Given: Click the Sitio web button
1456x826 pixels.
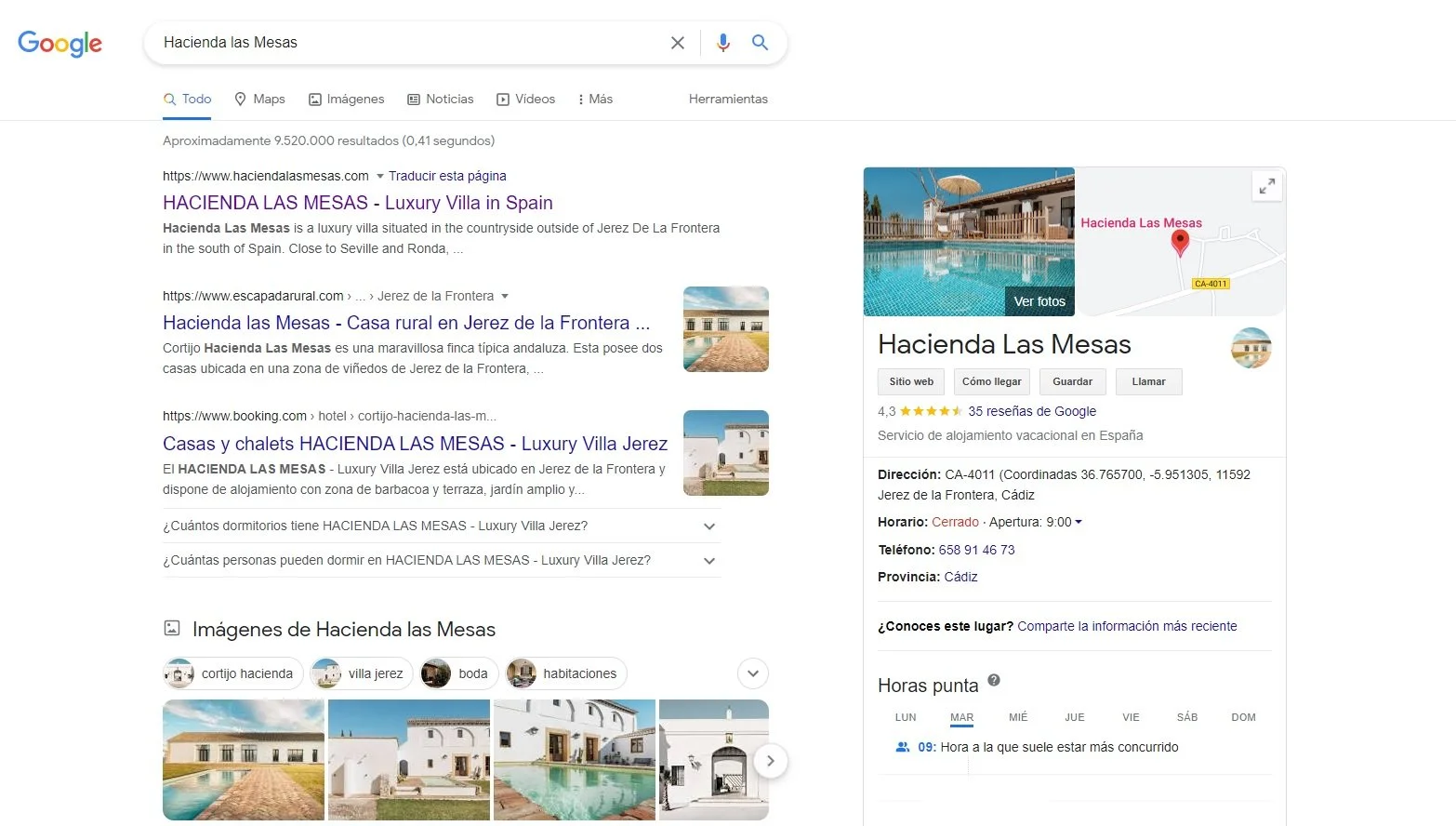Looking at the screenshot, I should [x=911, y=381].
